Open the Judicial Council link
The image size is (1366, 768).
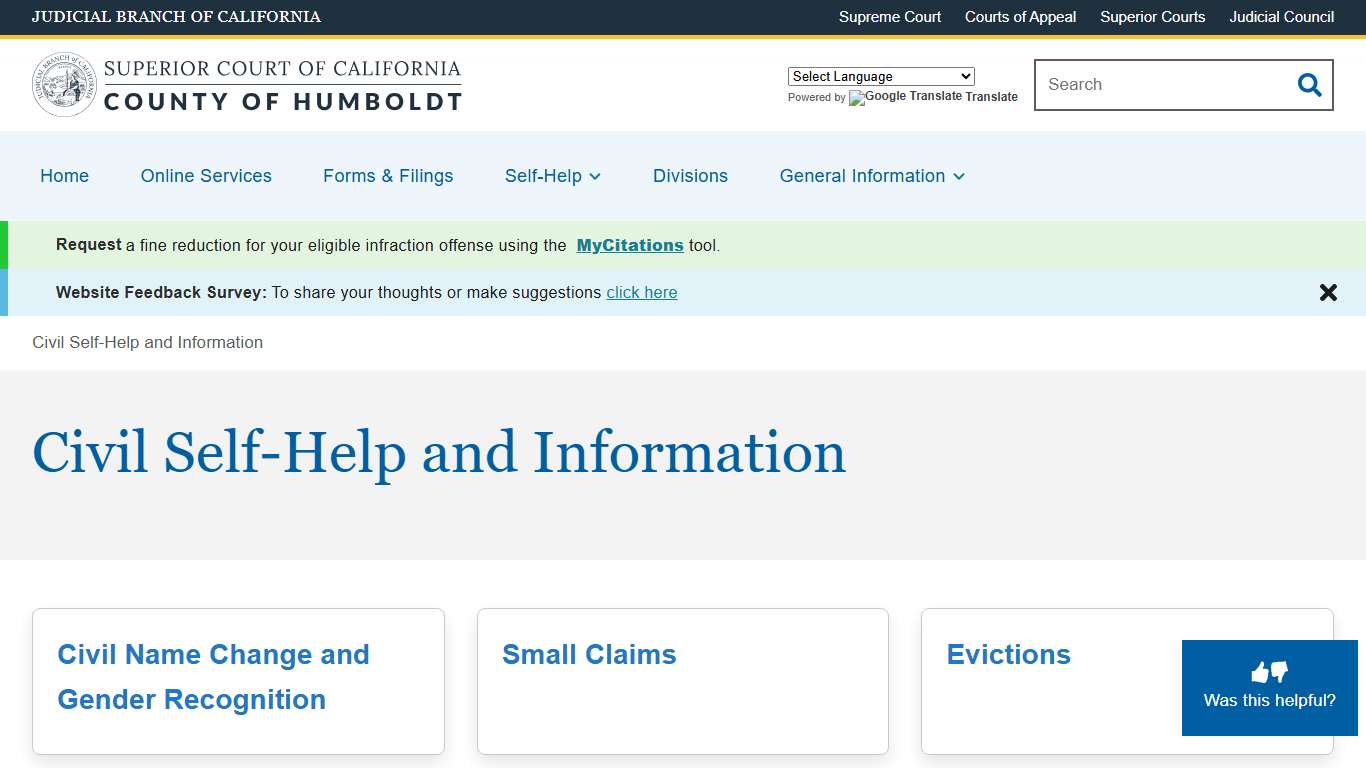[1281, 17]
